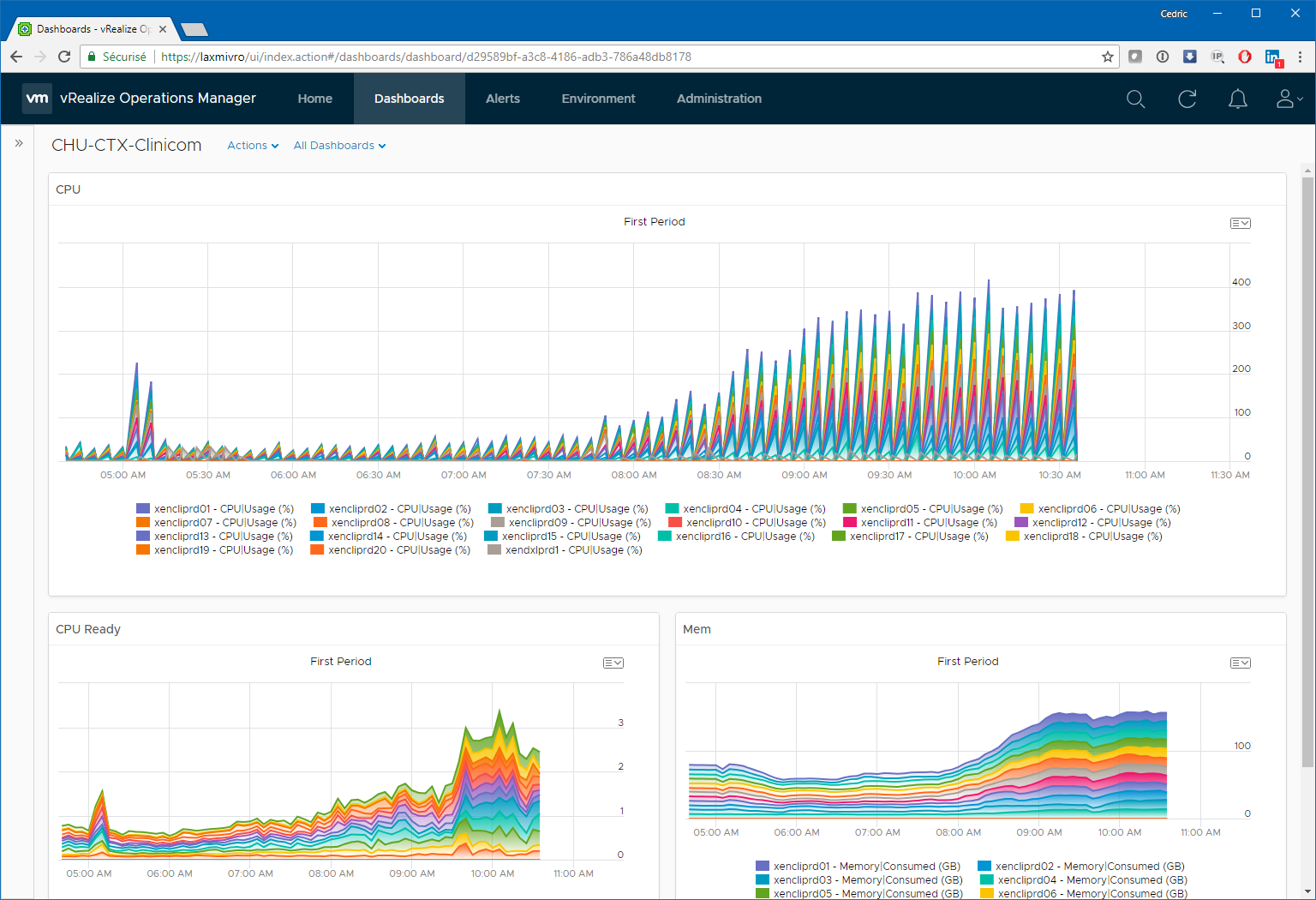
Task: Bookmark this page with star icon
Action: point(1107,57)
